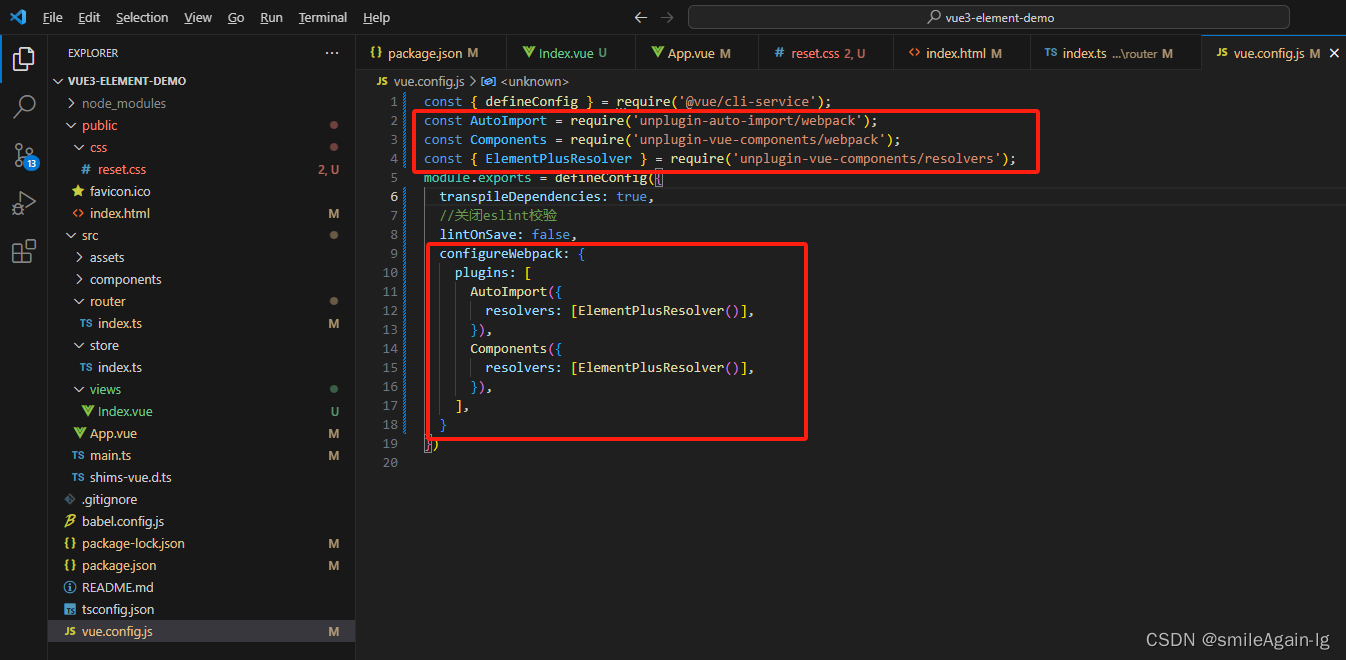Expand the node_modules folder

click(126, 103)
